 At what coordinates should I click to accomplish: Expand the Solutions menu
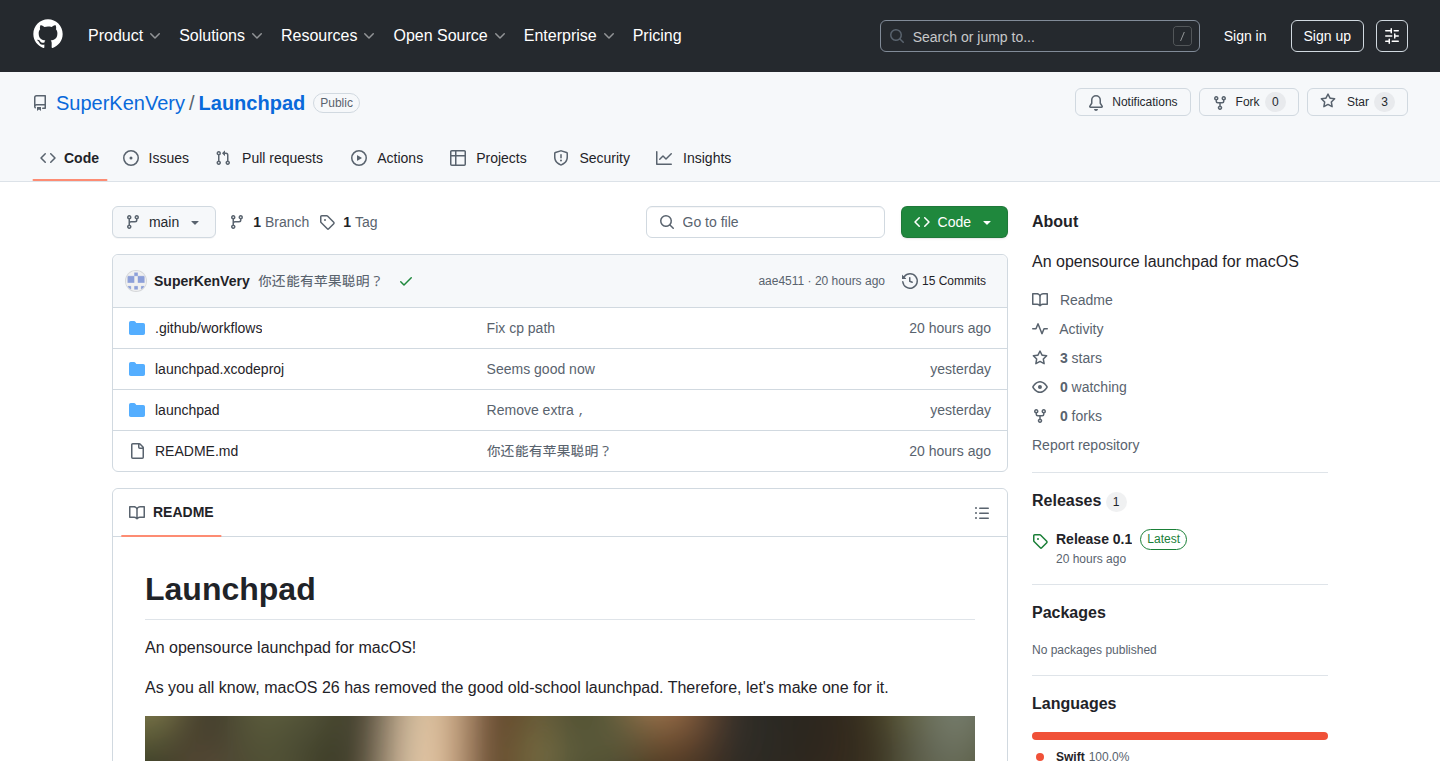click(221, 36)
